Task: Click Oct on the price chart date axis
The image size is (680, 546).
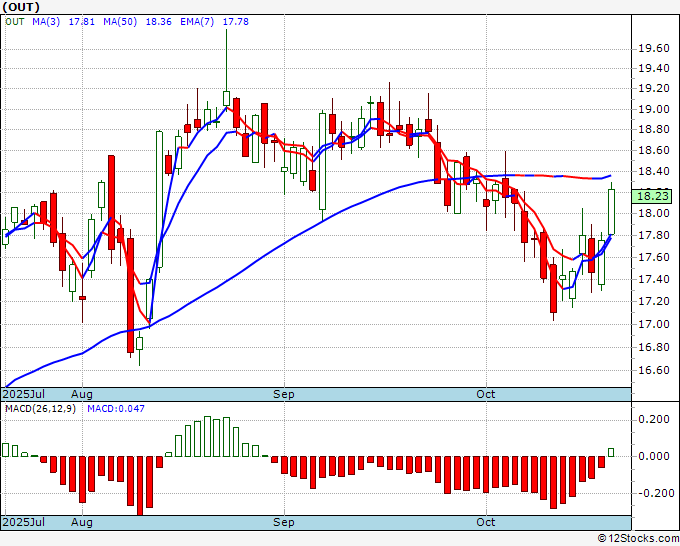Action: click(x=485, y=394)
